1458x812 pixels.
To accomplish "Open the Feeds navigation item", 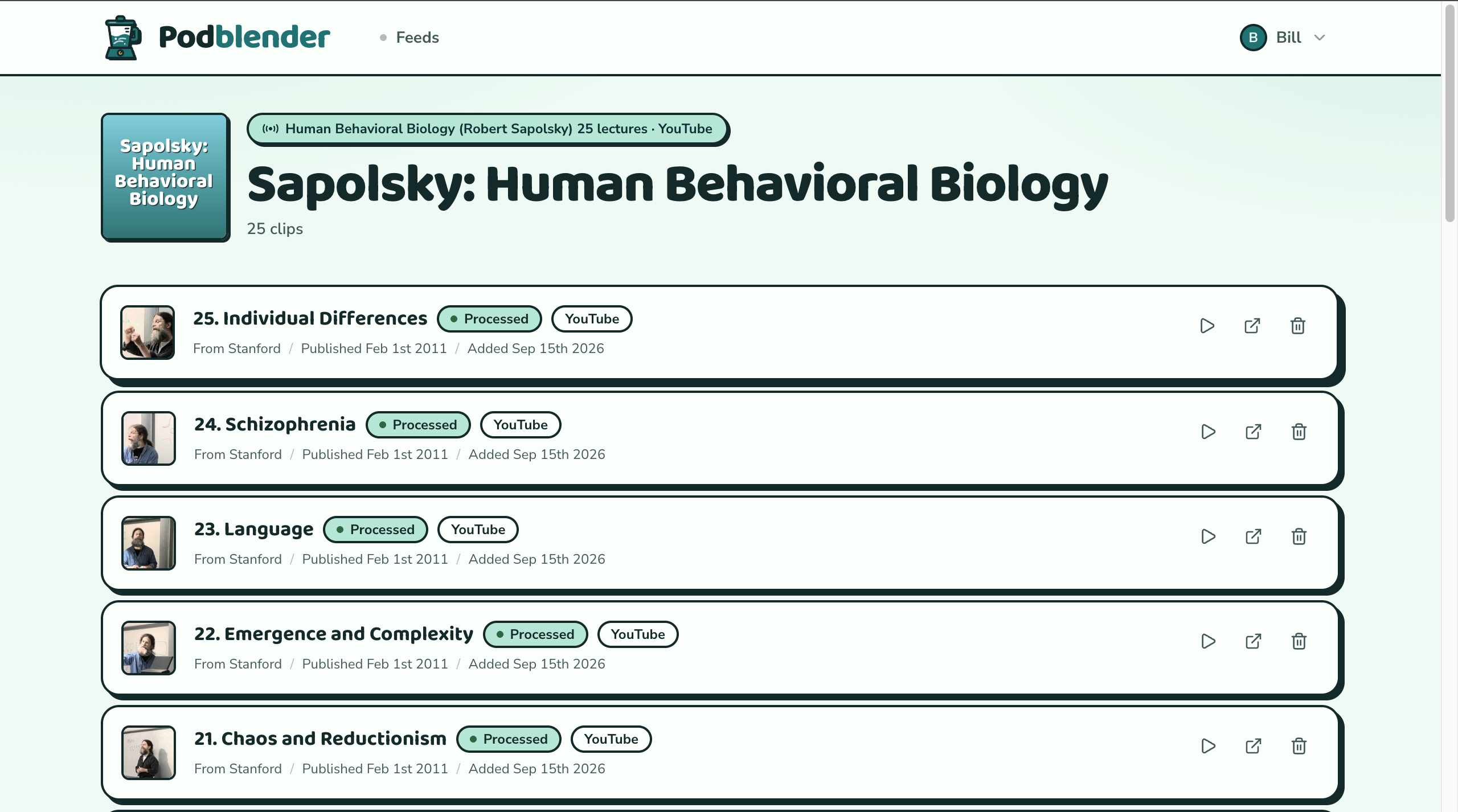I will click(417, 38).
